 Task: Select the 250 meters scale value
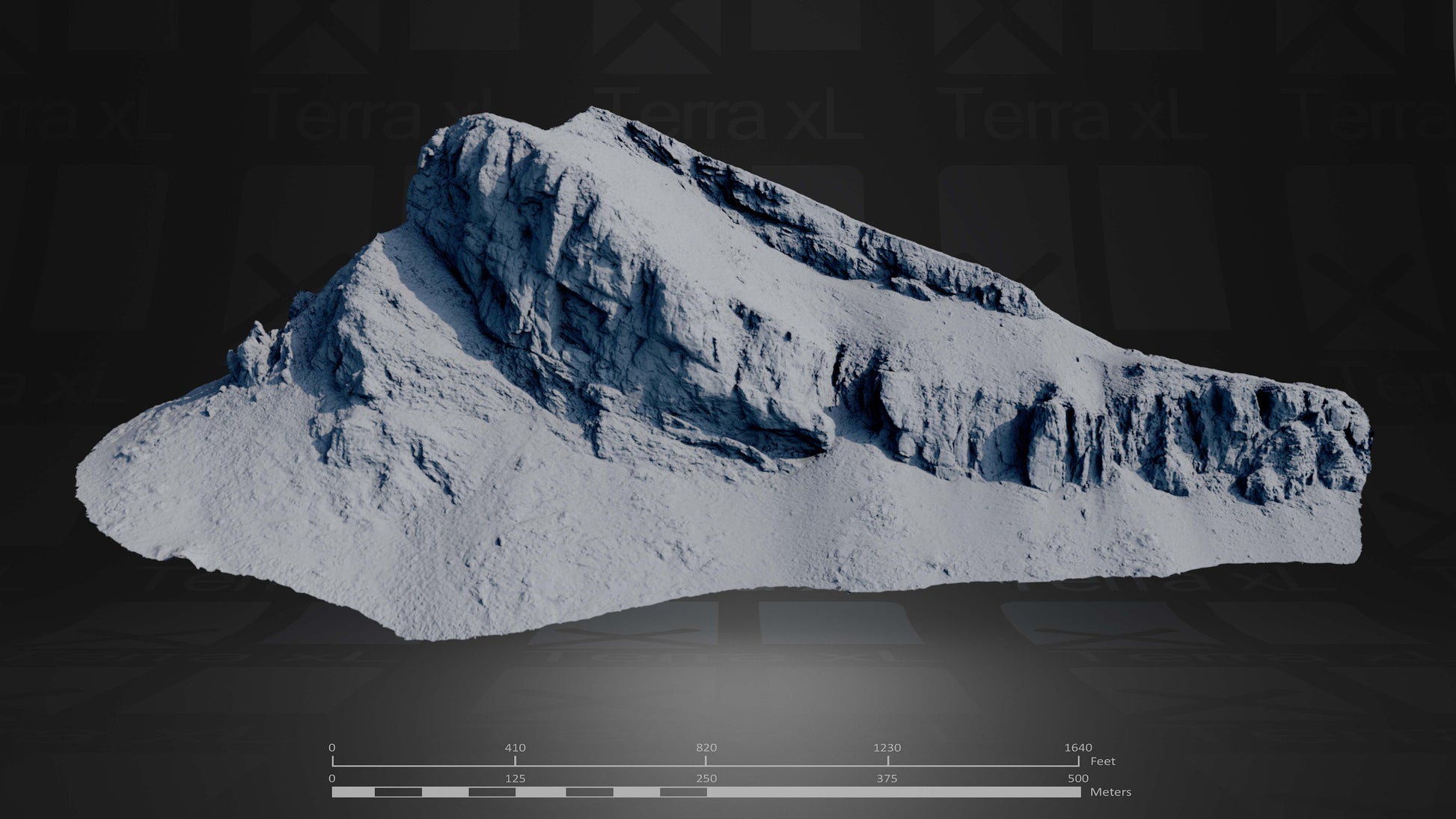pos(706,779)
